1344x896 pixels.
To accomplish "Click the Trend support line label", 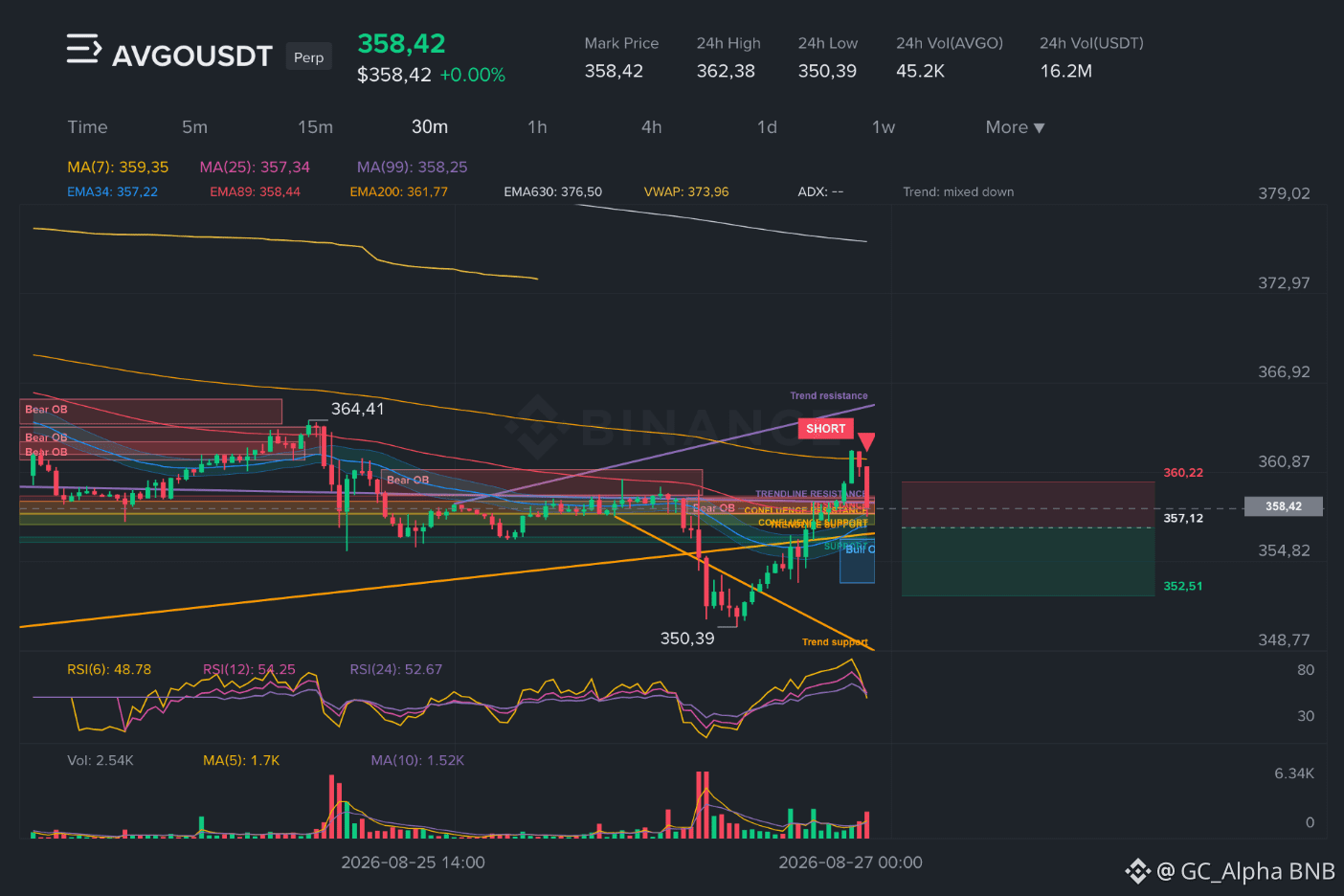I will click(x=835, y=642).
